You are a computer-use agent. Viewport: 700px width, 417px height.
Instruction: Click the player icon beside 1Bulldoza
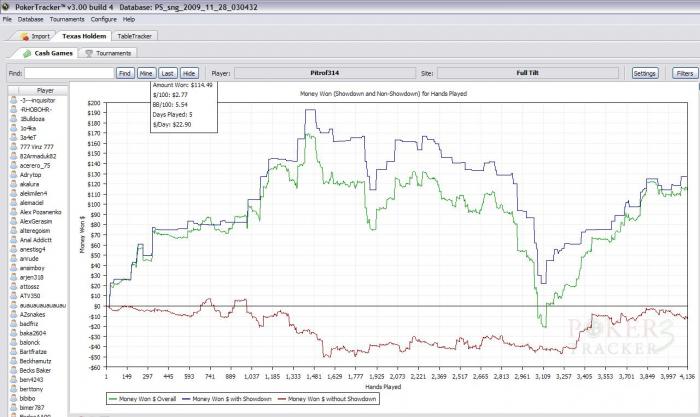(x=14, y=119)
